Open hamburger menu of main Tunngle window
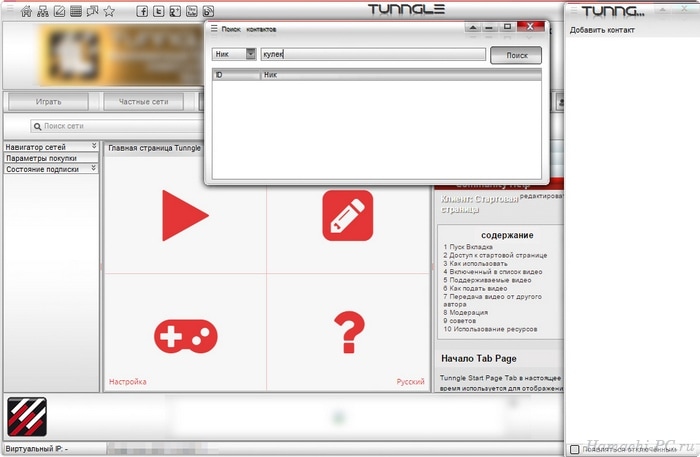This screenshot has height=457, width=700. coord(10,8)
